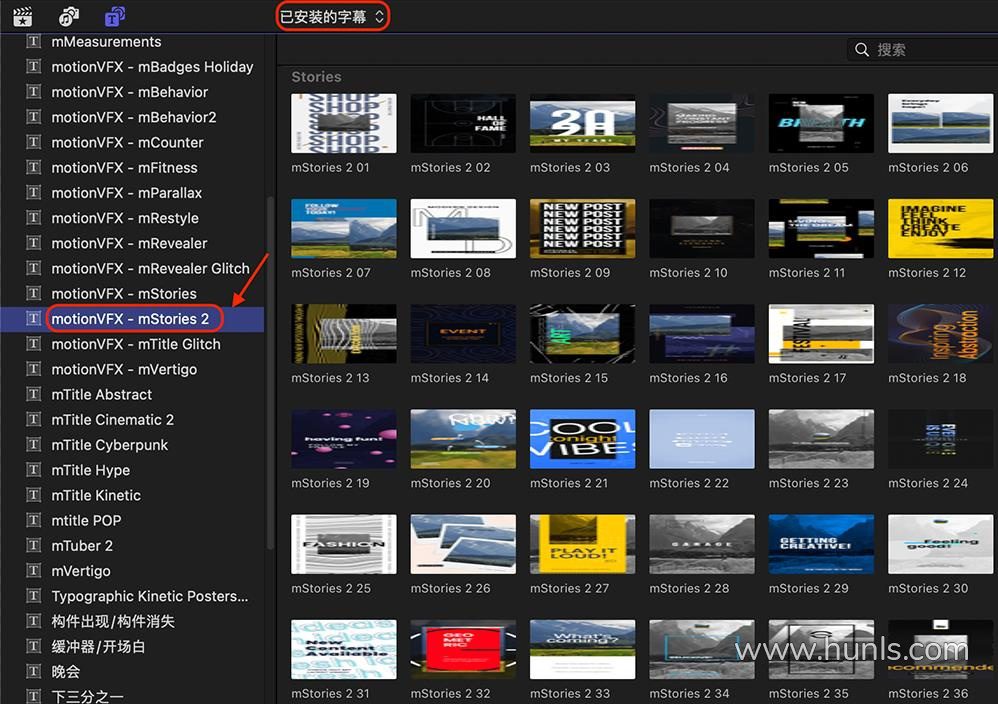The image size is (998, 704).
Task: Choose the mStories 2 05 title thumbnail
Action: click(x=821, y=123)
